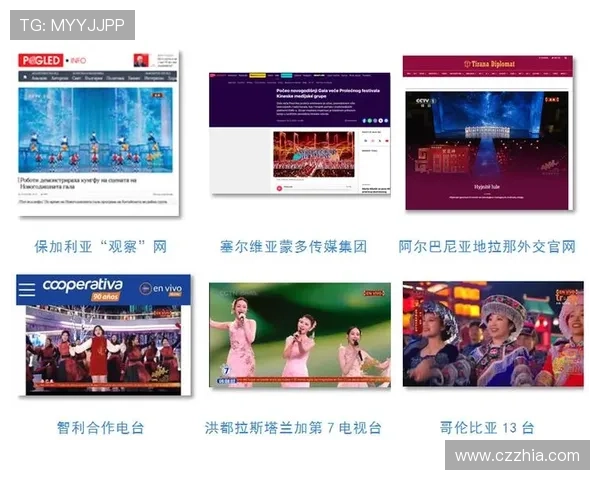Click the Serbian article headline 'Počeo novogodišnji Gala veče'

[328, 93]
